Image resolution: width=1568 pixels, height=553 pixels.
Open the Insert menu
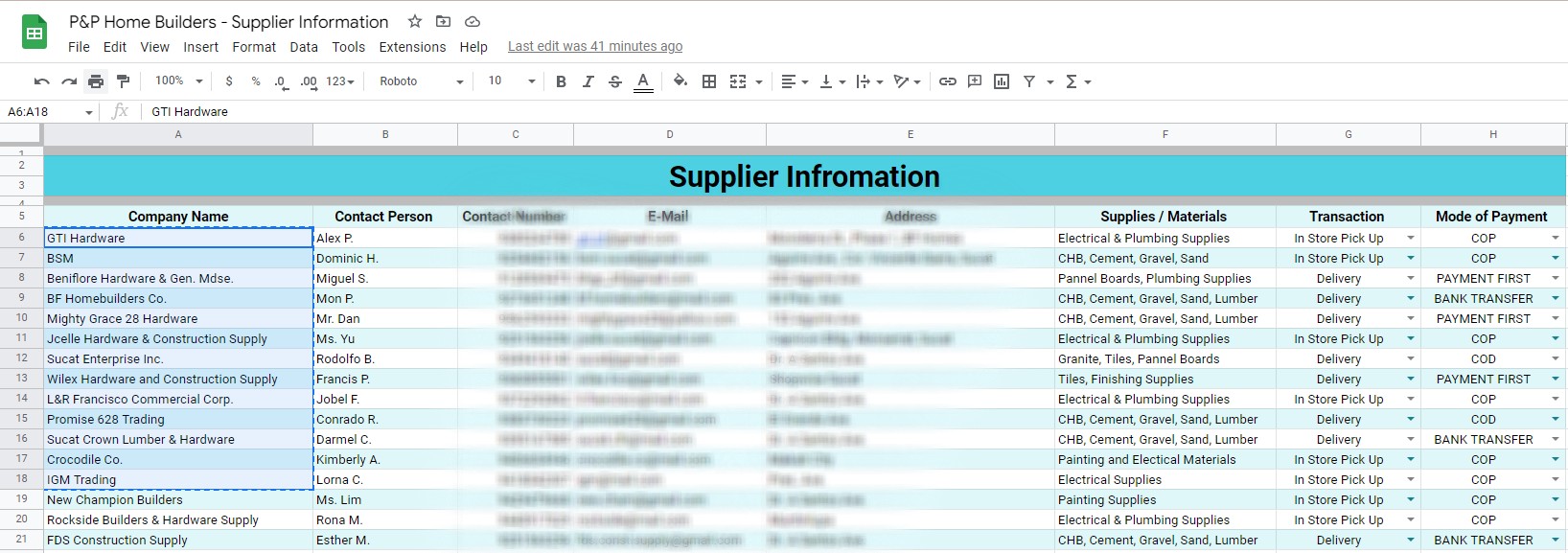200,47
